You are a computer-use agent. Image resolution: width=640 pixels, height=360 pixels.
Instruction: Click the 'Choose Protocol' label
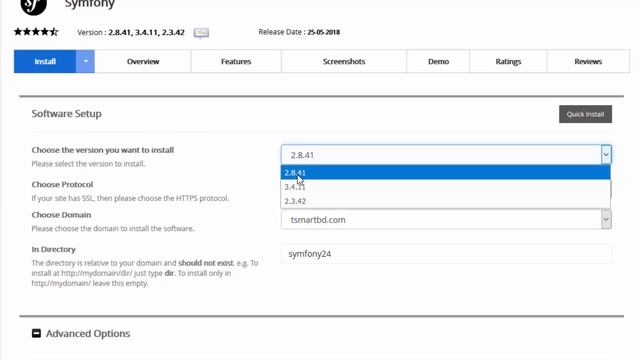tap(62, 184)
